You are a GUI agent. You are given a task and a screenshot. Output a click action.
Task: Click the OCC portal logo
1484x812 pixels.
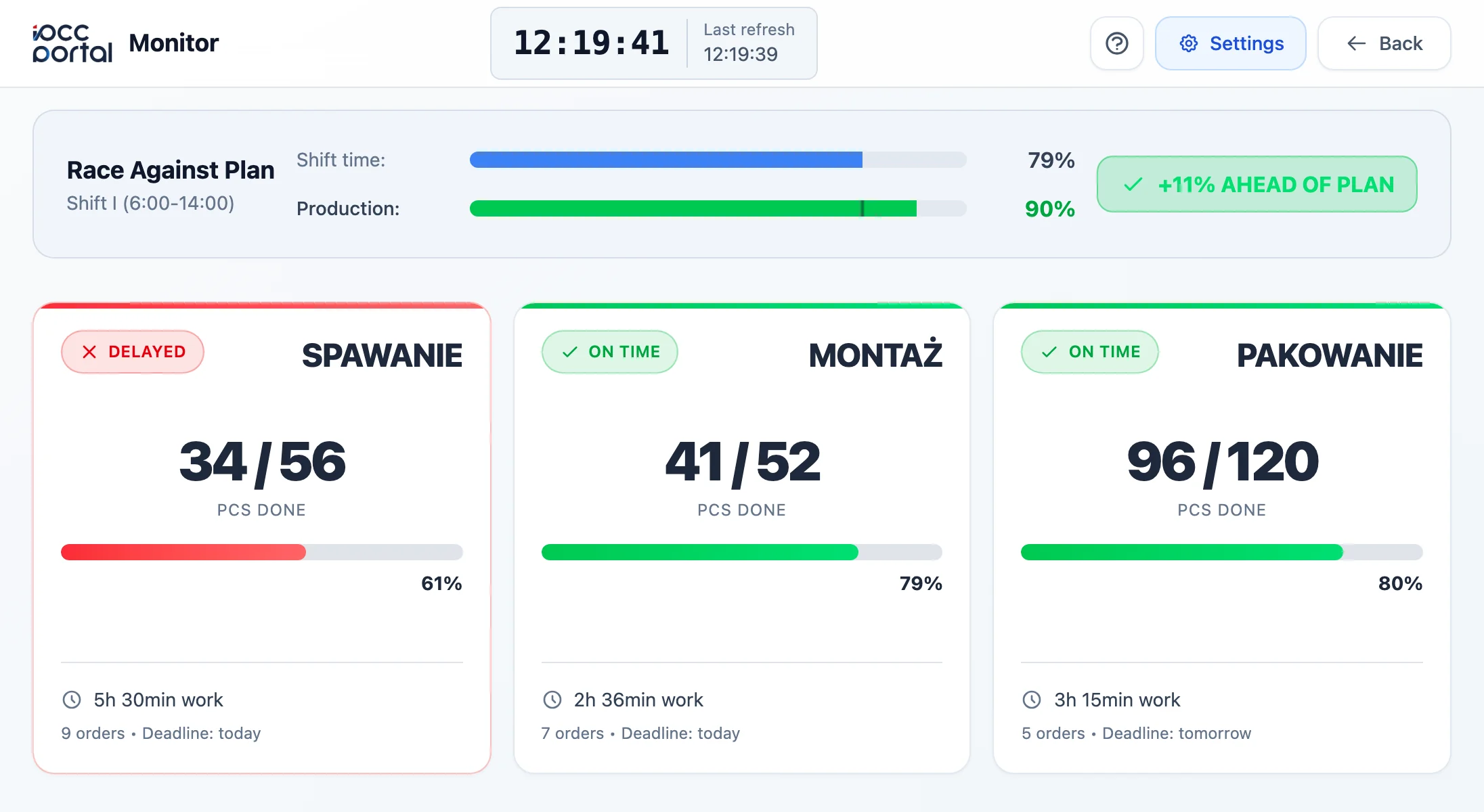(72, 43)
